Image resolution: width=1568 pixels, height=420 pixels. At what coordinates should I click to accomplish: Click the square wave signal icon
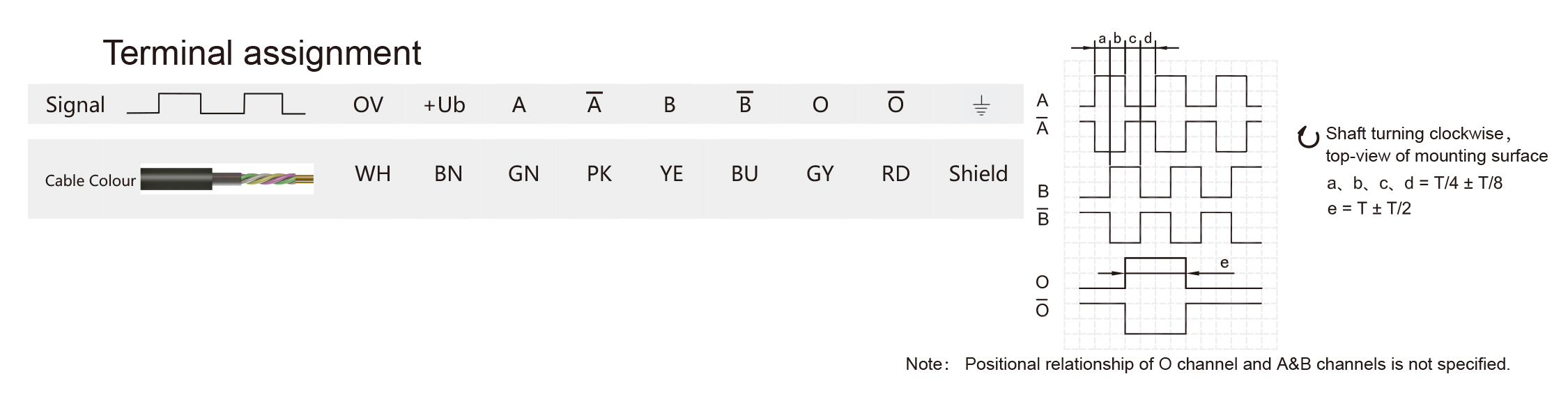216,104
